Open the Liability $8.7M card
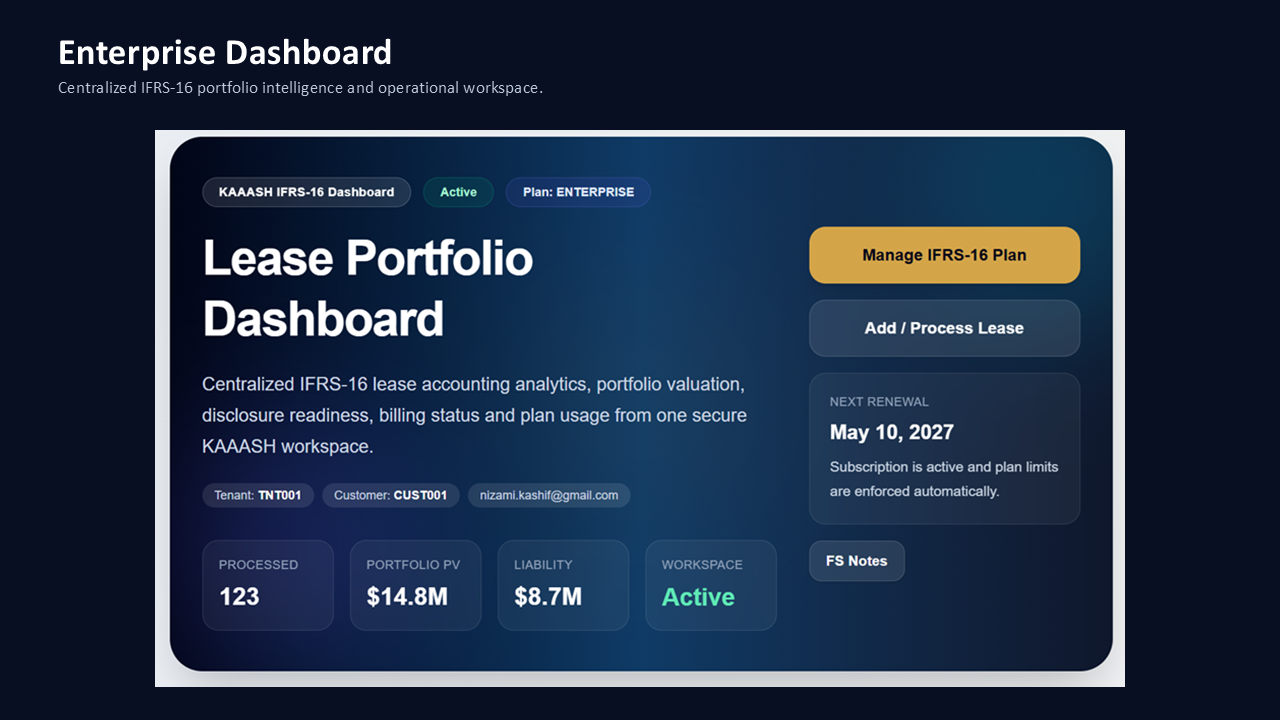Image resolution: width=1280 pixels, height=720 pixels. click(x=563, y=585)
